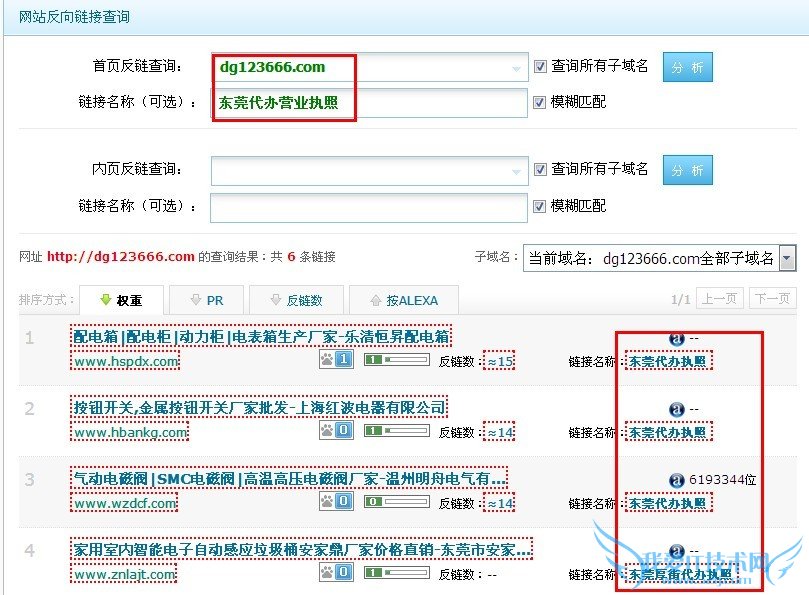
Task: Open link 气动电磁阀|SMC电磁阀 result title
Action: [289, 478]
